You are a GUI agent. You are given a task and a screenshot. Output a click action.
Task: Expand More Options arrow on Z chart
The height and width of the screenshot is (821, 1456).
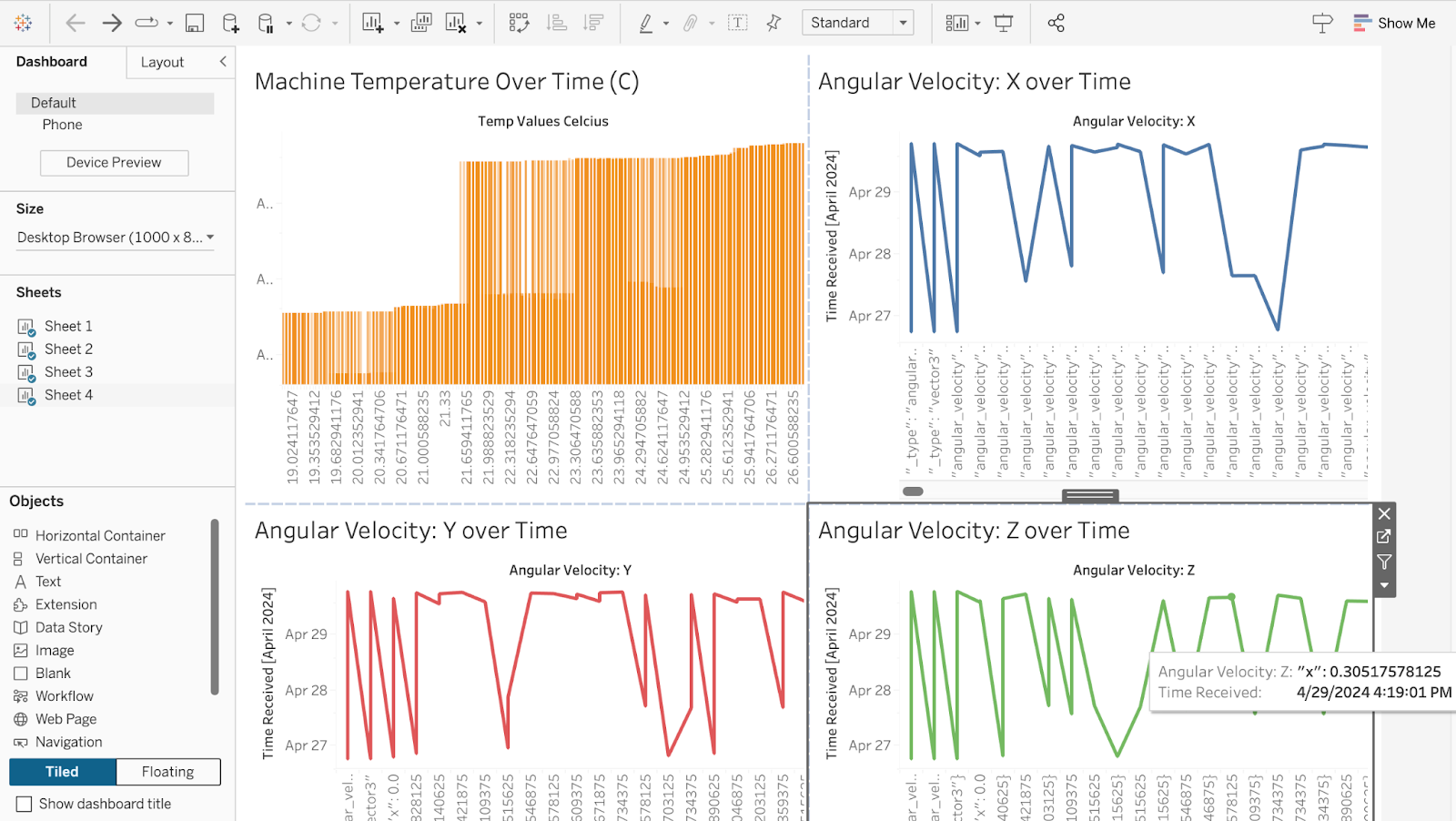1384,585
